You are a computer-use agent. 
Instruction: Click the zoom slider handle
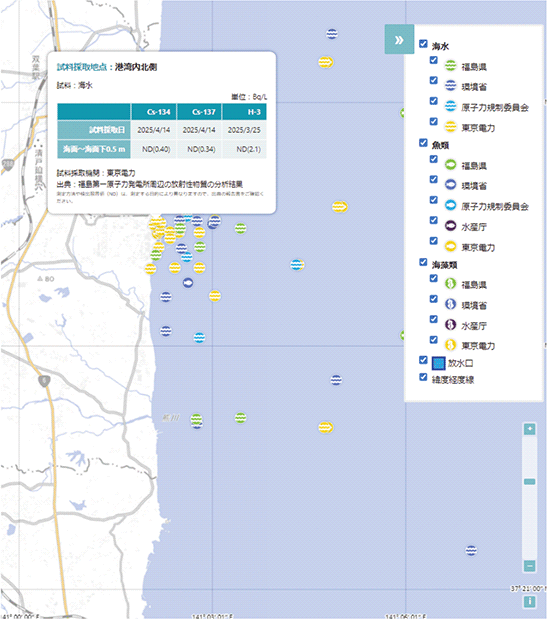pyautogui.click(x=530, y=482)
